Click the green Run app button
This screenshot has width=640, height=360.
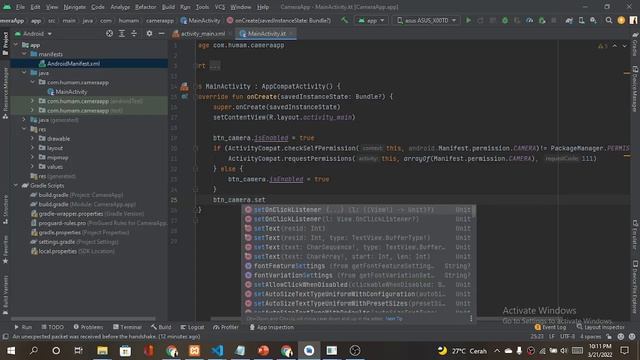pyautogui.click(x=469, y=20)
